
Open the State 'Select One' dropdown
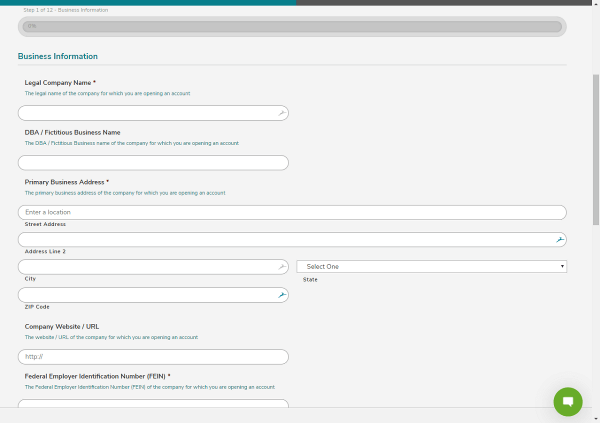[x=432, y=267]
